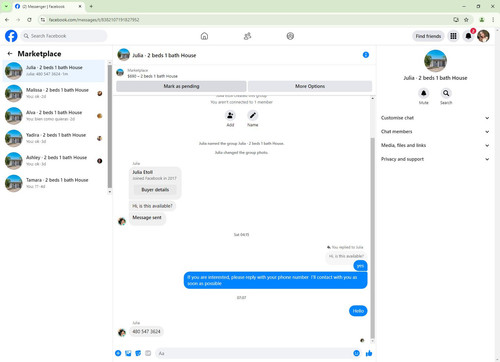
Task: Click the phone number request message bubble
Action: (275, 280)
